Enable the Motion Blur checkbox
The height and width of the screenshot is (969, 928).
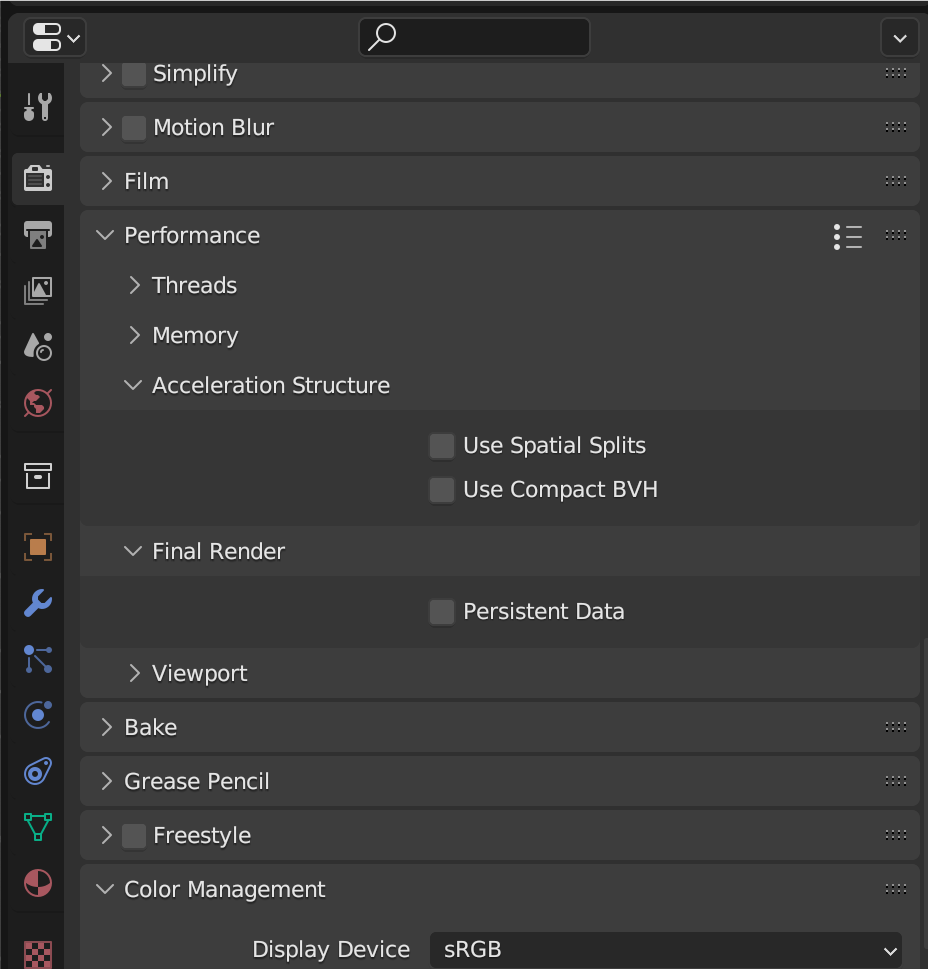(x=133, y=128)
